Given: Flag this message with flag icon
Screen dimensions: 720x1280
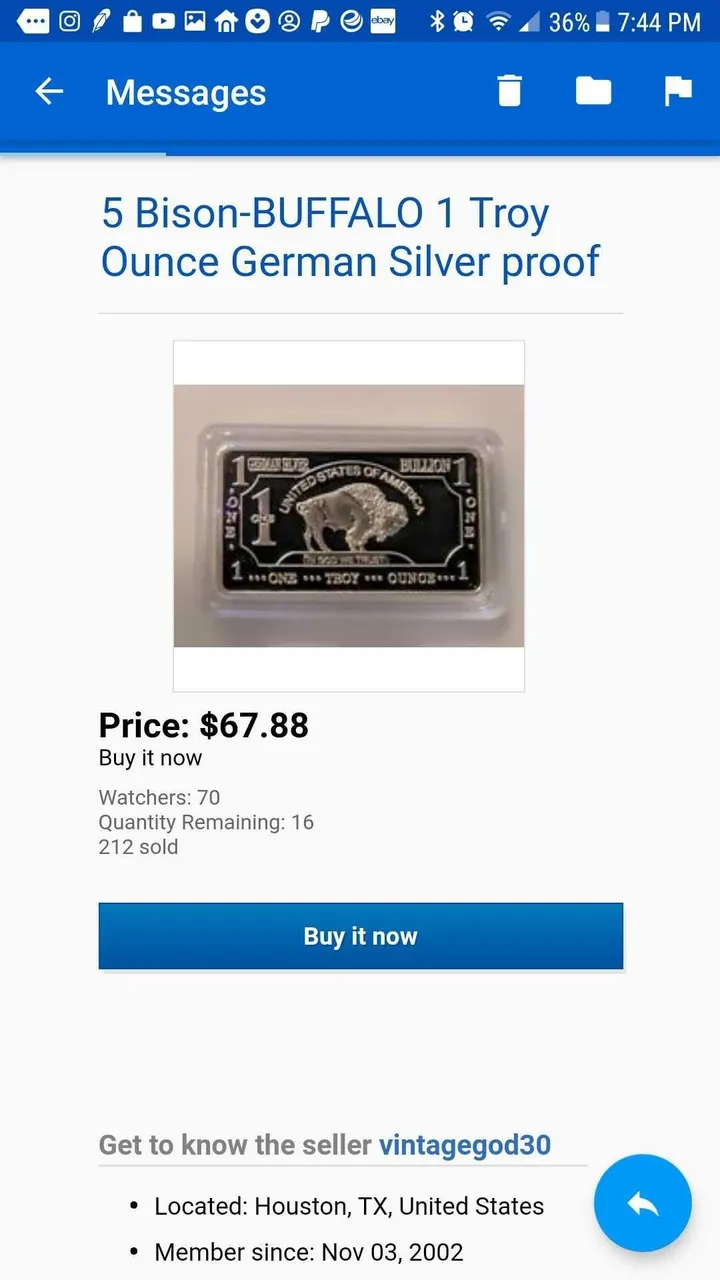Looking at the screenshot, I should [678, 91].
